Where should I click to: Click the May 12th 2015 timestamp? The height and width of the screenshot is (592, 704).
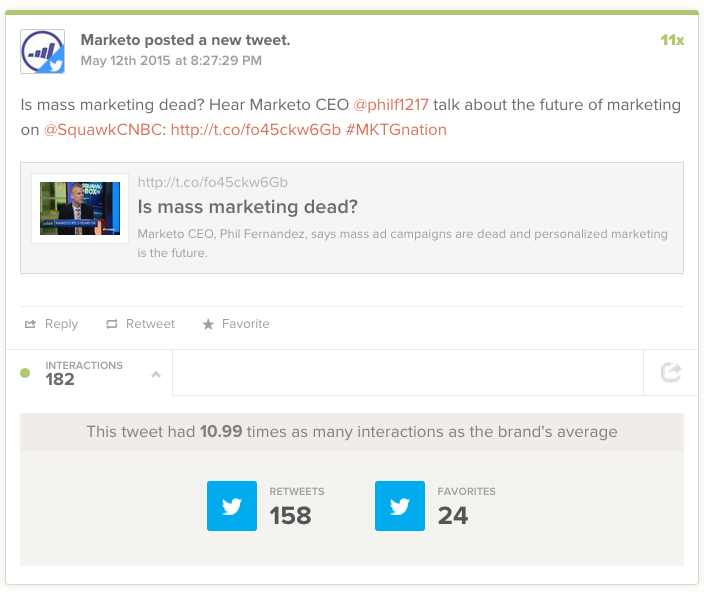point(171,60)
